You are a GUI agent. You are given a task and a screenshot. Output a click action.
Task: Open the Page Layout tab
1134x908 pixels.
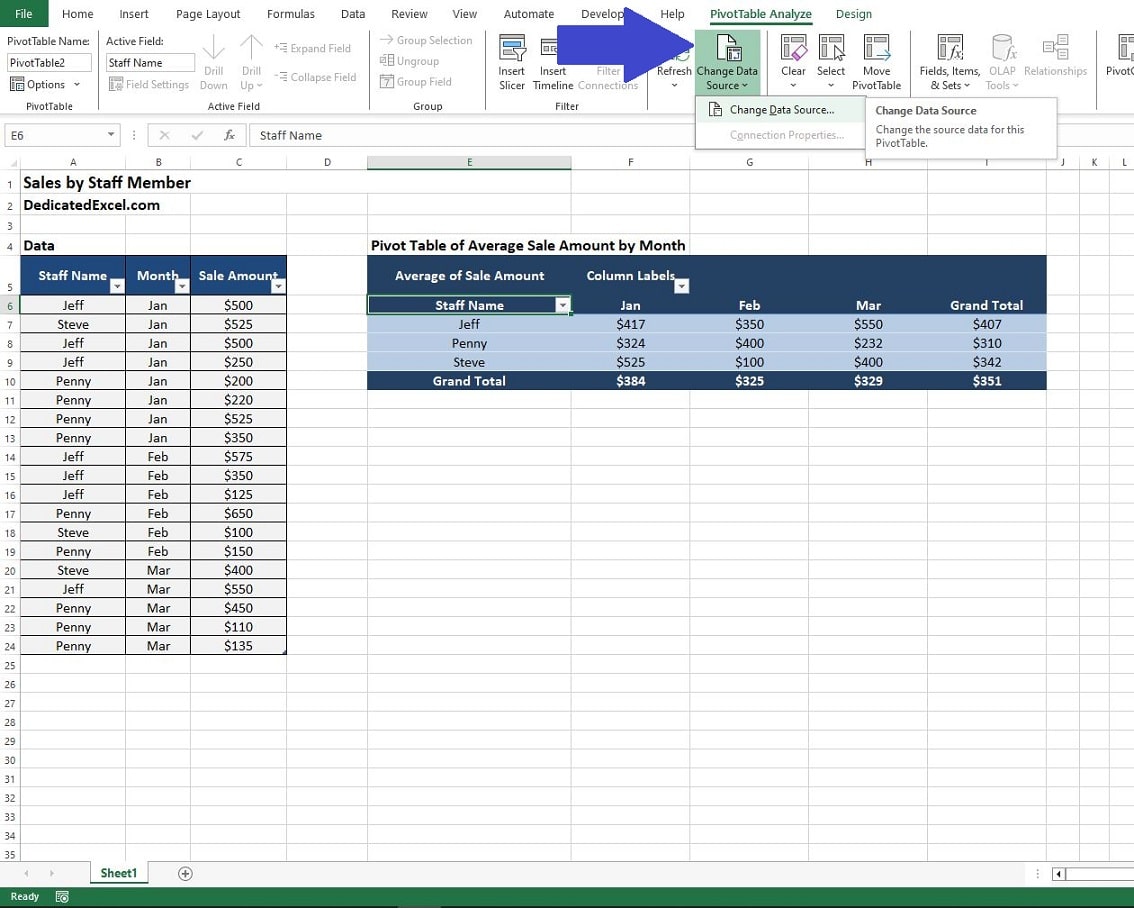coord(208,14)
